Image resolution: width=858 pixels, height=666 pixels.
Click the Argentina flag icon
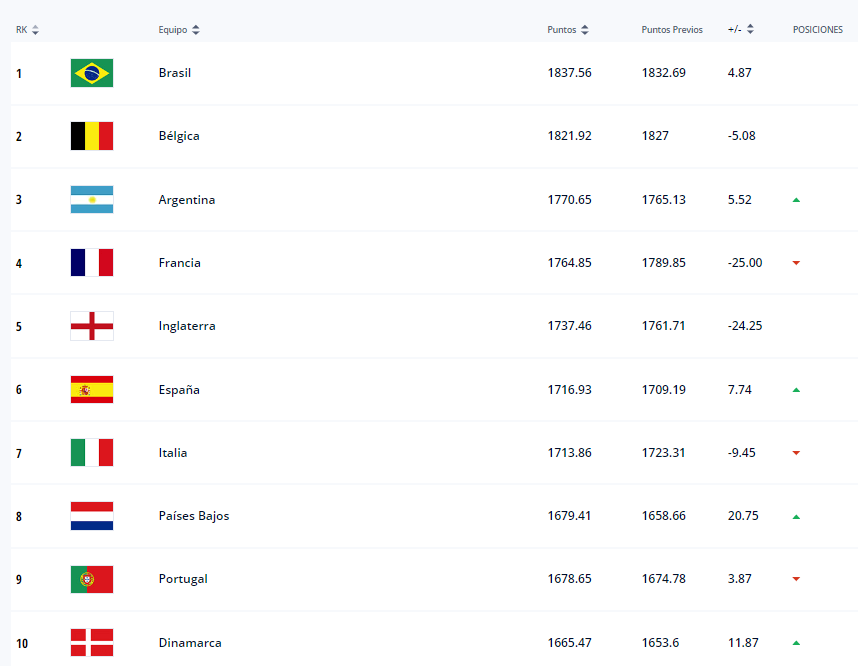coord(91,199)
